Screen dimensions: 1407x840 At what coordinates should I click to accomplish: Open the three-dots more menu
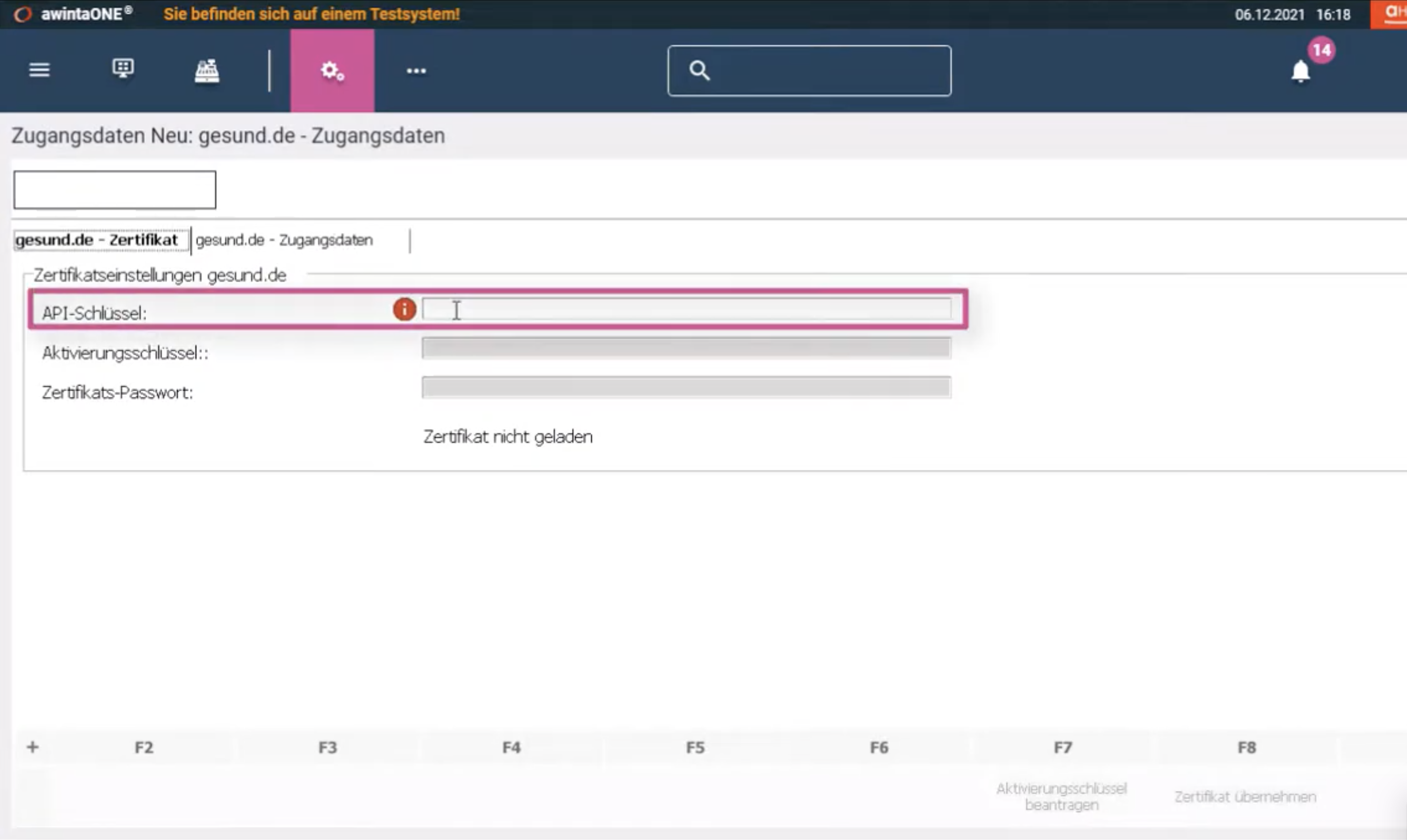click(x=416, y=71)
